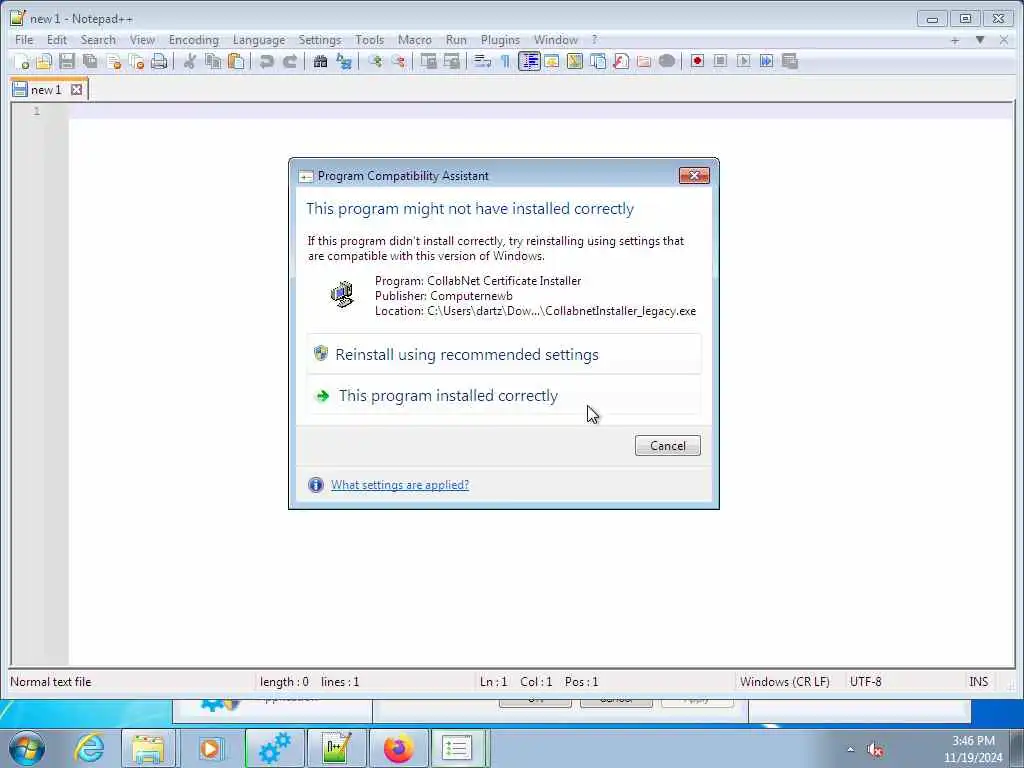Screen dimensions: 1024x768
Task: Click the Print toolbar icon
Action: pos(159,61)
